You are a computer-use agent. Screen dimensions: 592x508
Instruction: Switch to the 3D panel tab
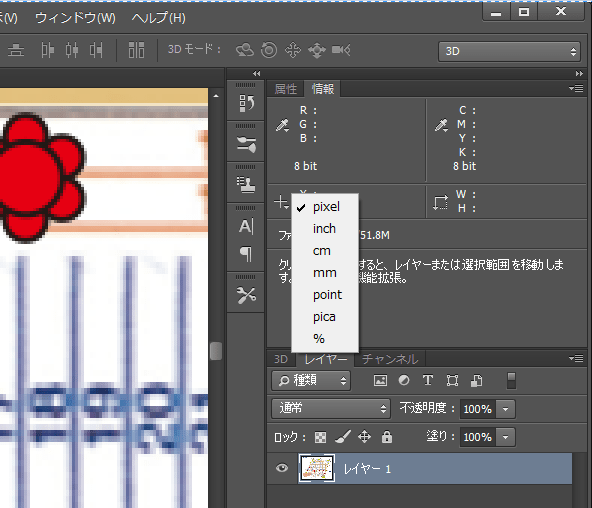281,359
